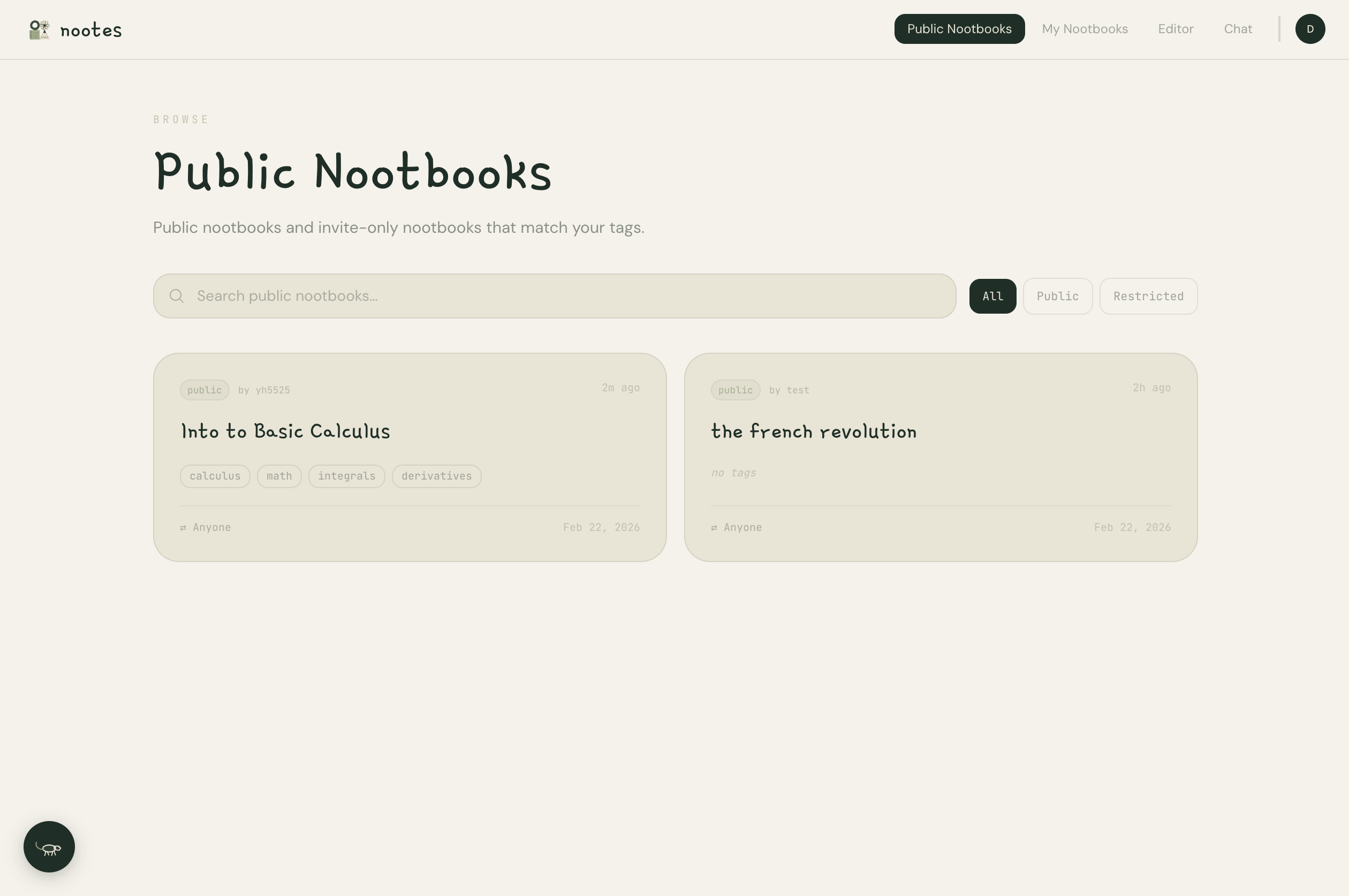Select the Public Nootbooks nav tab
This screenshot has width=1349, height=896.
[959, 29]
